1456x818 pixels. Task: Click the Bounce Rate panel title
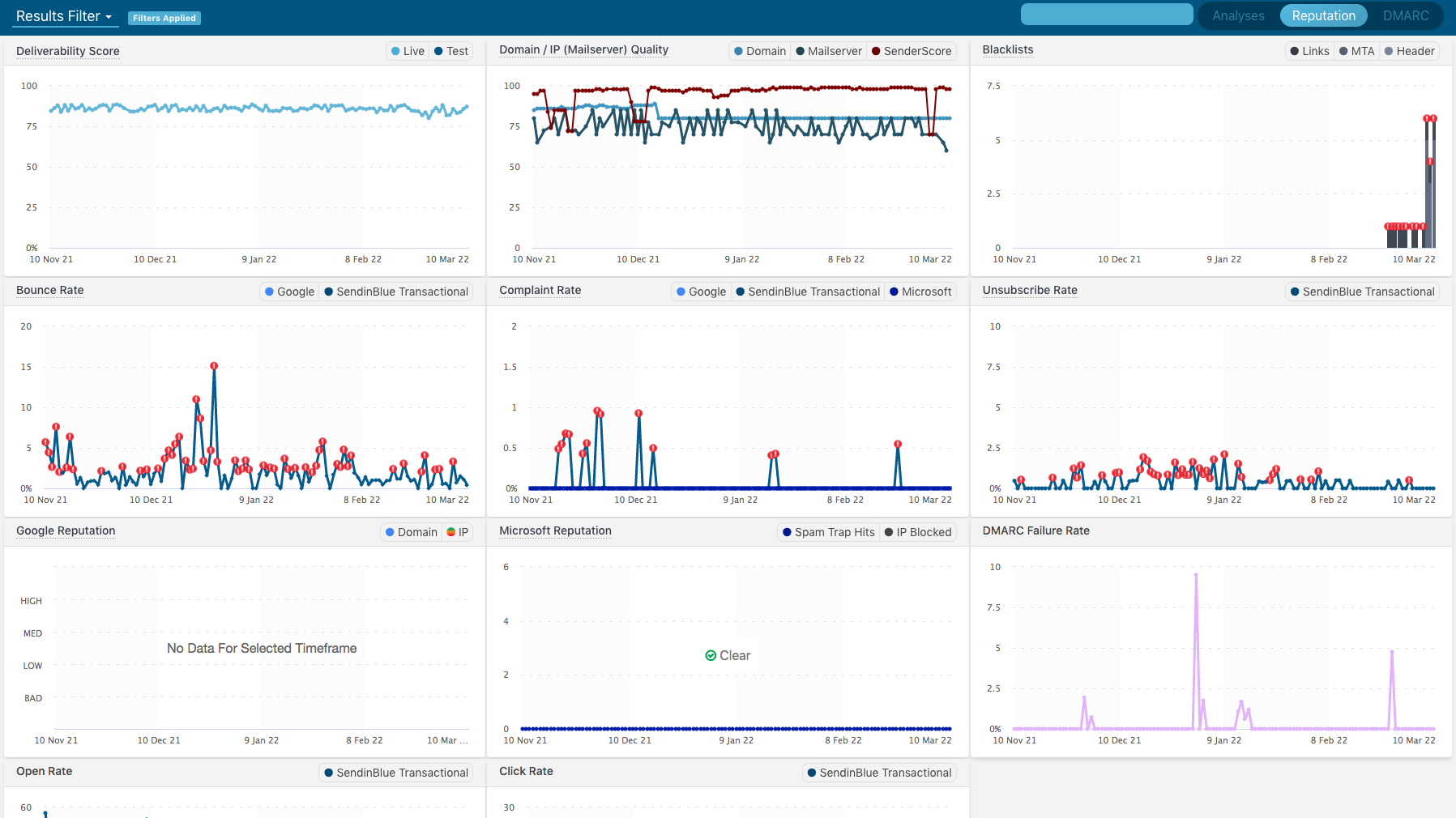tap(50, 290)
